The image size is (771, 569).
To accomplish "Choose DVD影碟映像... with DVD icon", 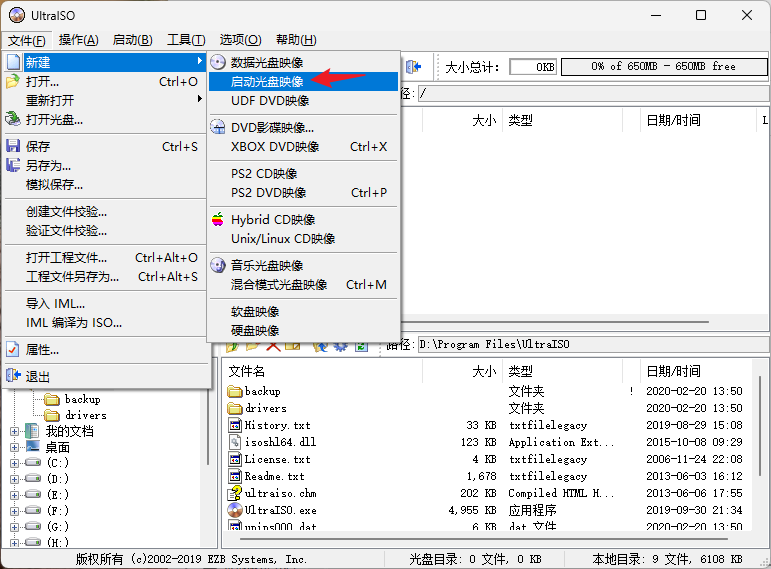I will (303, 128).
